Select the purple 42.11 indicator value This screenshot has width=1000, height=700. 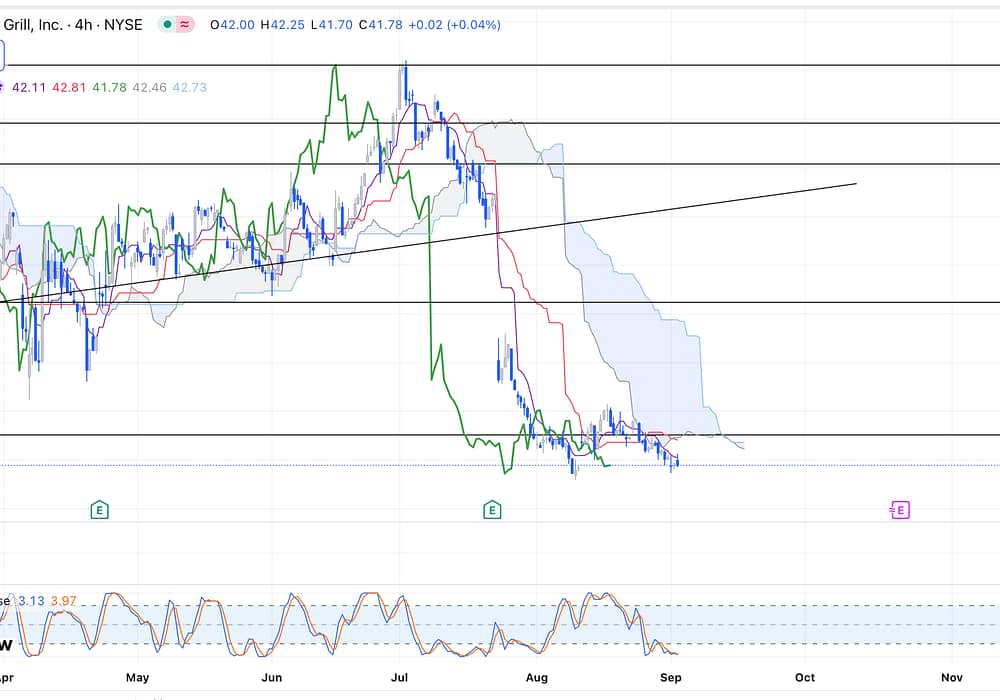(x=28, y=88)
